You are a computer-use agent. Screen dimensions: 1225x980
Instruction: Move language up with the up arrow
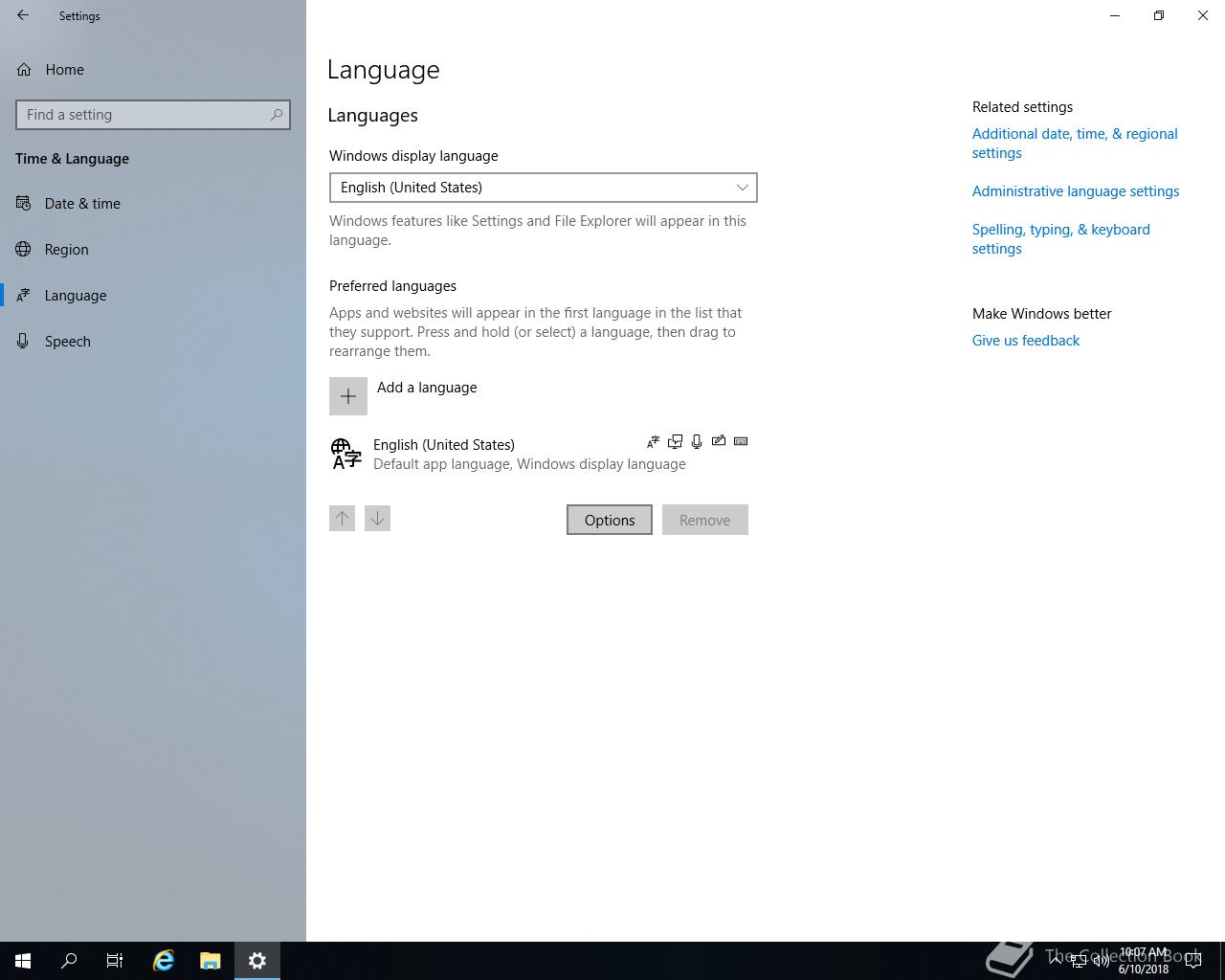342,519
